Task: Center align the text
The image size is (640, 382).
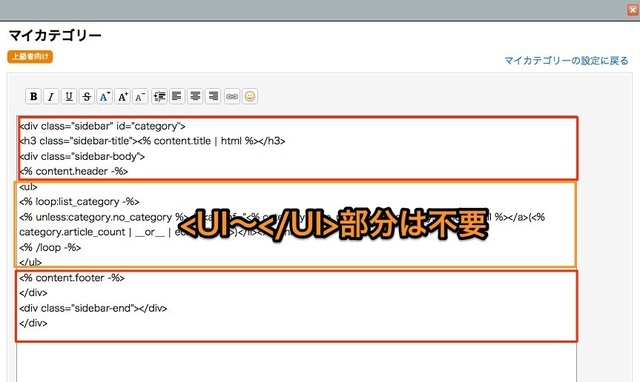Action: [x=195, y=97]
